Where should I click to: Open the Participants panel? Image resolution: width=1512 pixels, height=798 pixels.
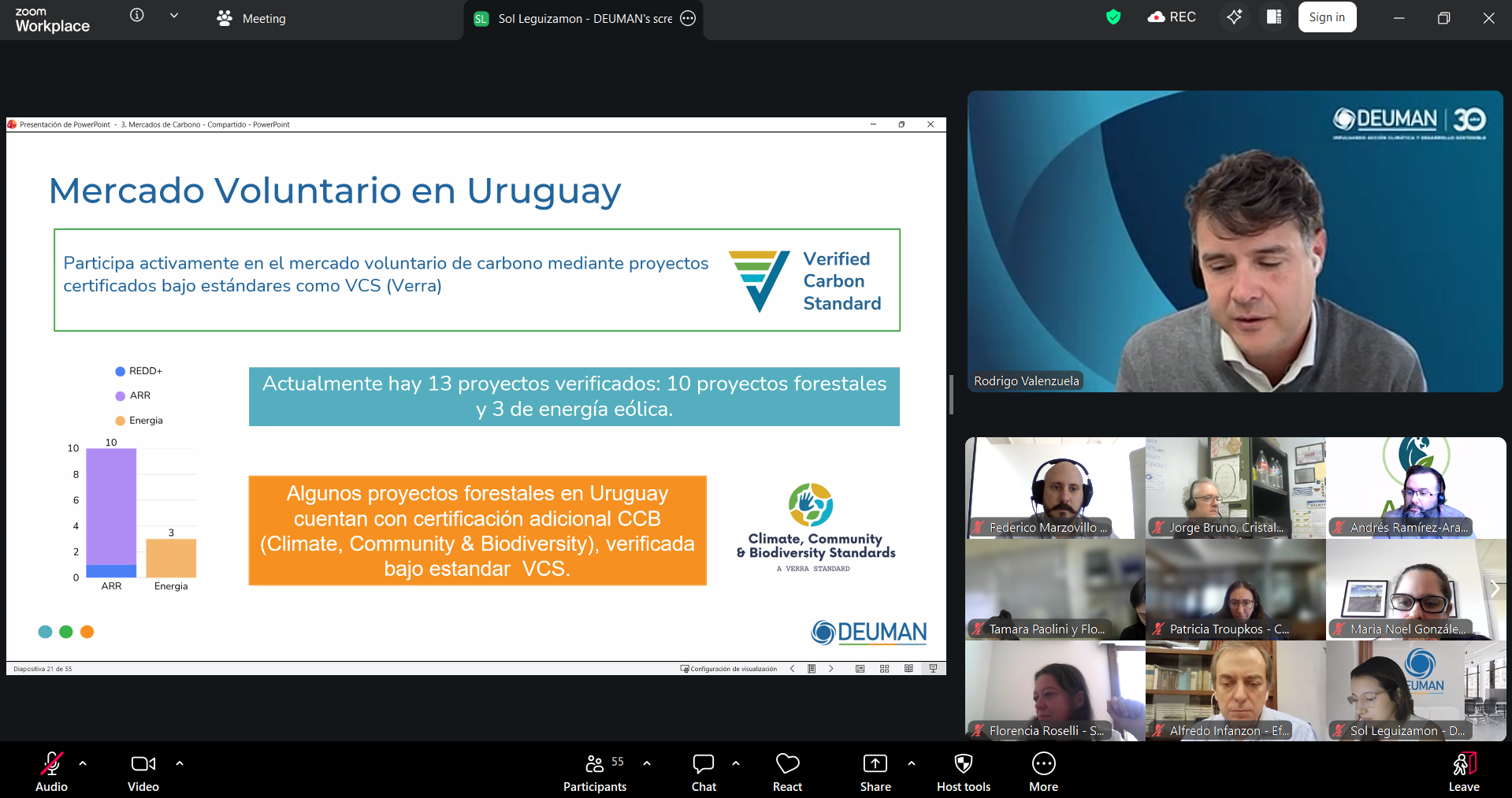click(x=595, y=772)
